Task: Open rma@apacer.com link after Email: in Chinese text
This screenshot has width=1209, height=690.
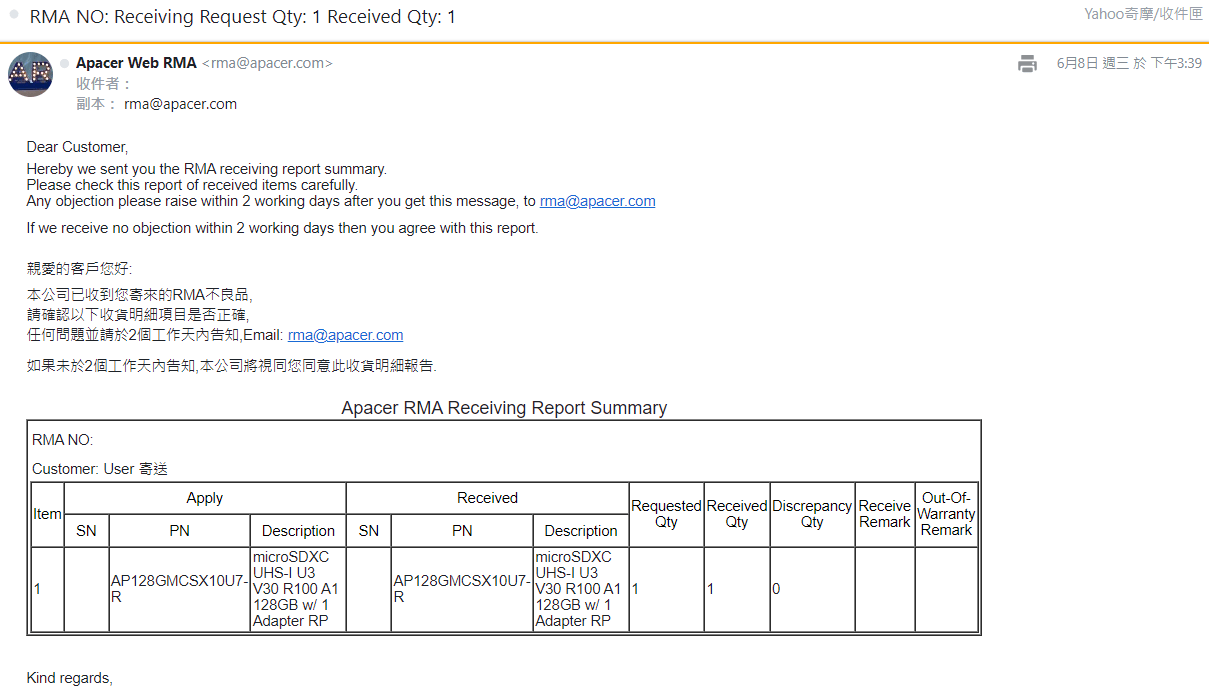Action: (x=346, y=335)
